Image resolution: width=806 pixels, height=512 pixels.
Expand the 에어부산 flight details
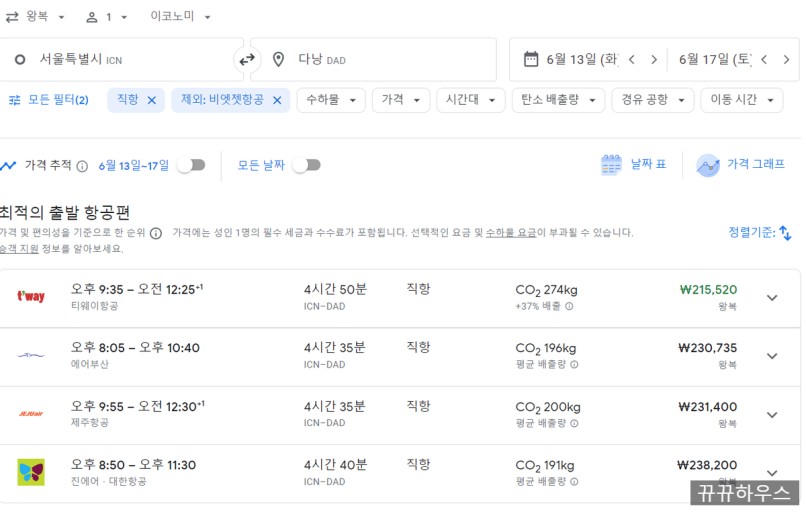pos(772,356)
